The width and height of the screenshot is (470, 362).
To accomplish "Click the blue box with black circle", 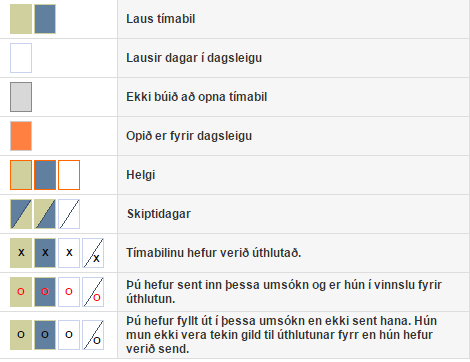I will tap(45, 335).
